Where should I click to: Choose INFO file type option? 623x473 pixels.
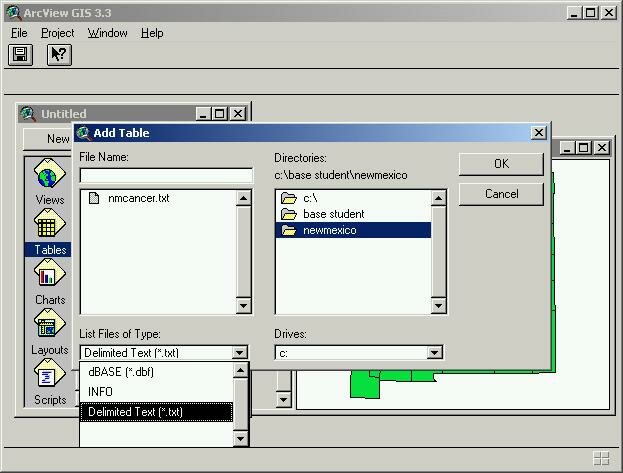(x=157, y=392)
